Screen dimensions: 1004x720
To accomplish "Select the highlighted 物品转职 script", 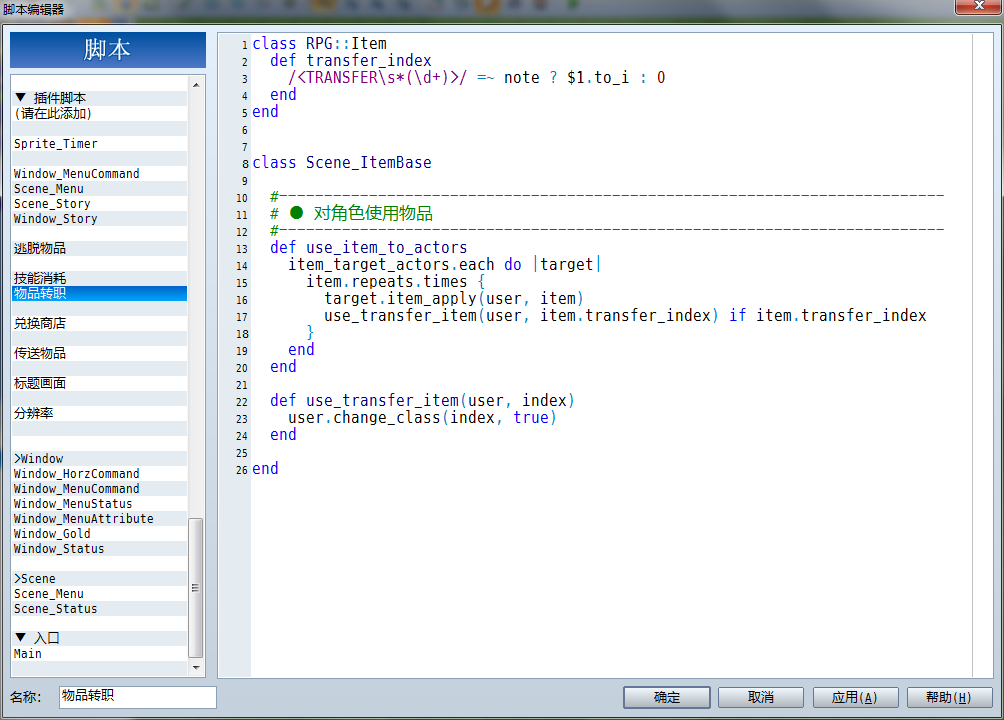I will pos(99,293).
